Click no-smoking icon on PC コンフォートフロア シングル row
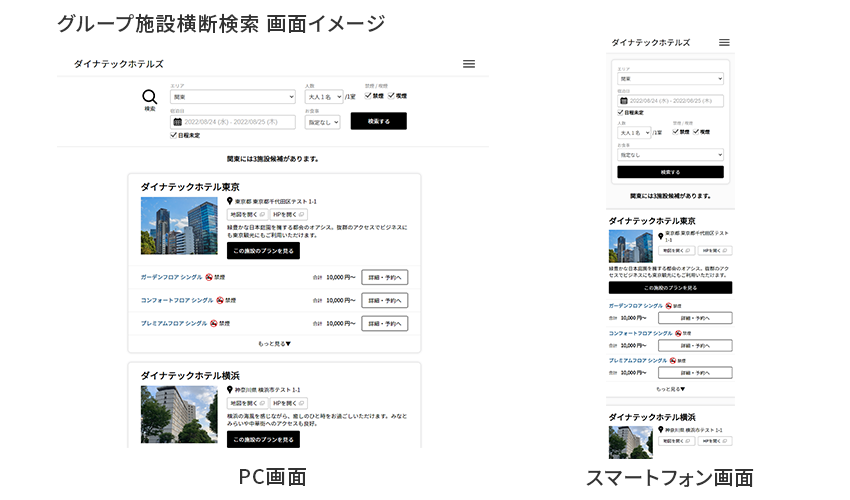 click(220, 300)
